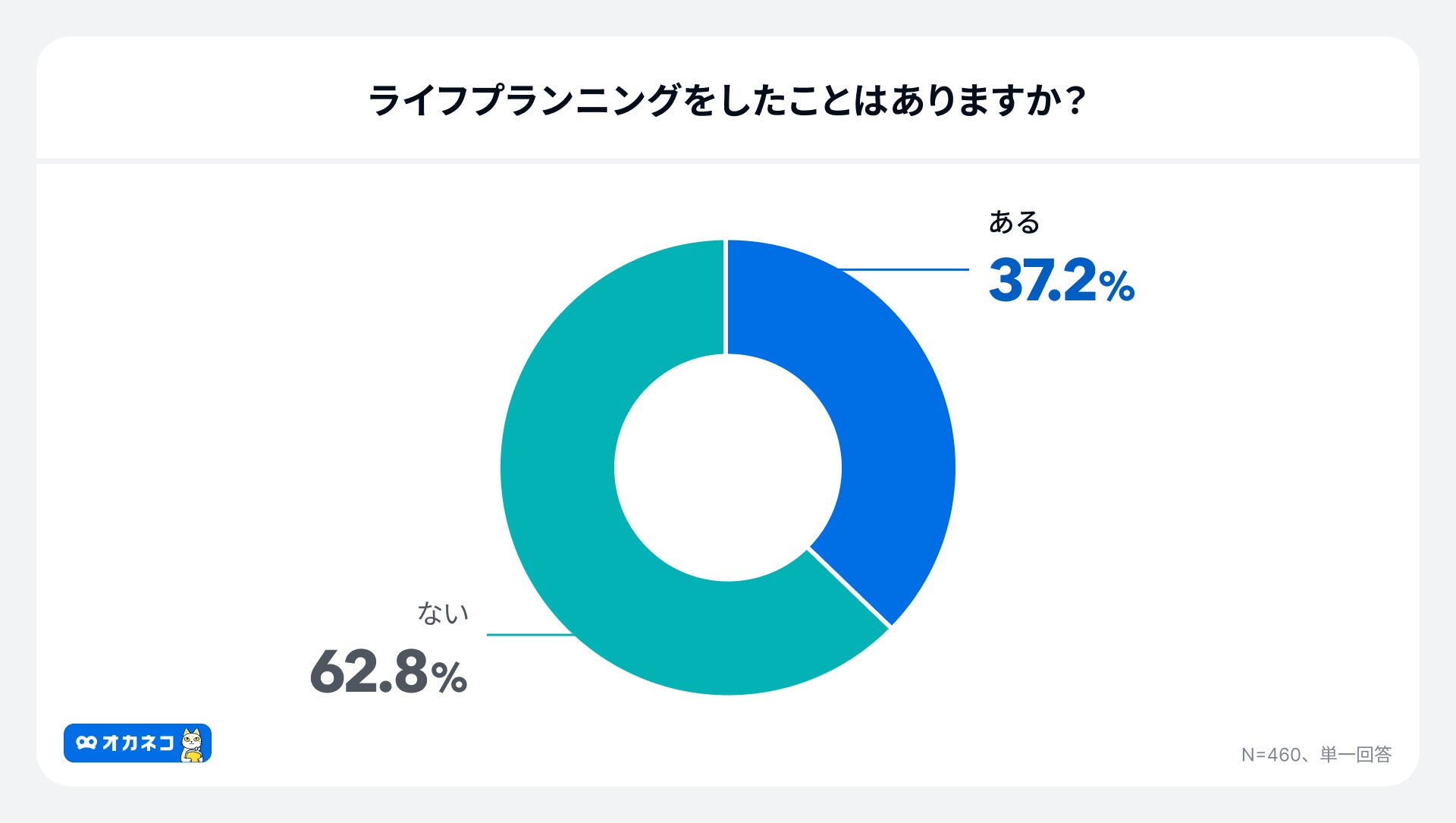Click the gray divider line below the title
This screenshot has height=823, width=1456.
(x=726, y=161)
